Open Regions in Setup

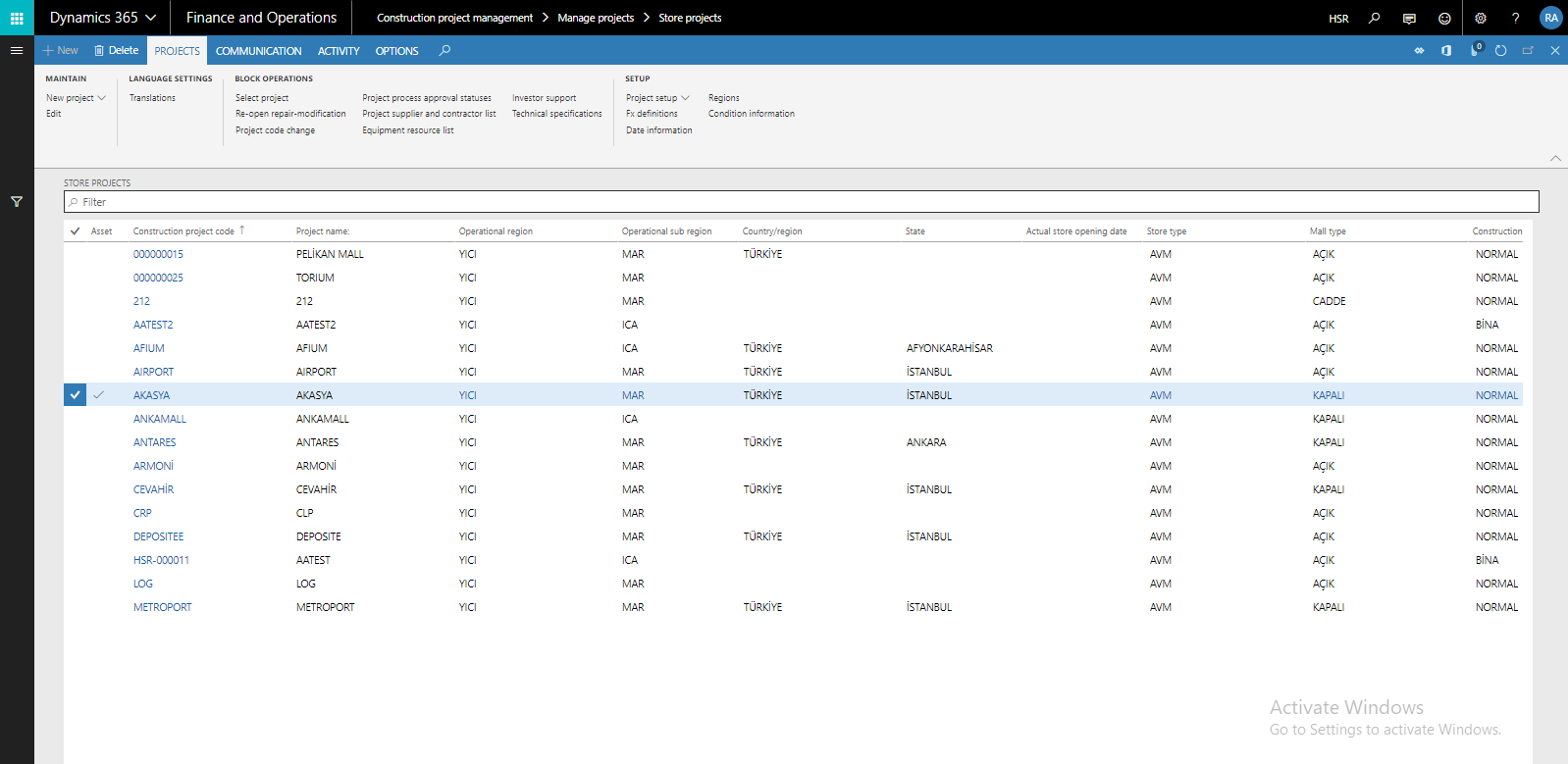click(x=724, y=98)
